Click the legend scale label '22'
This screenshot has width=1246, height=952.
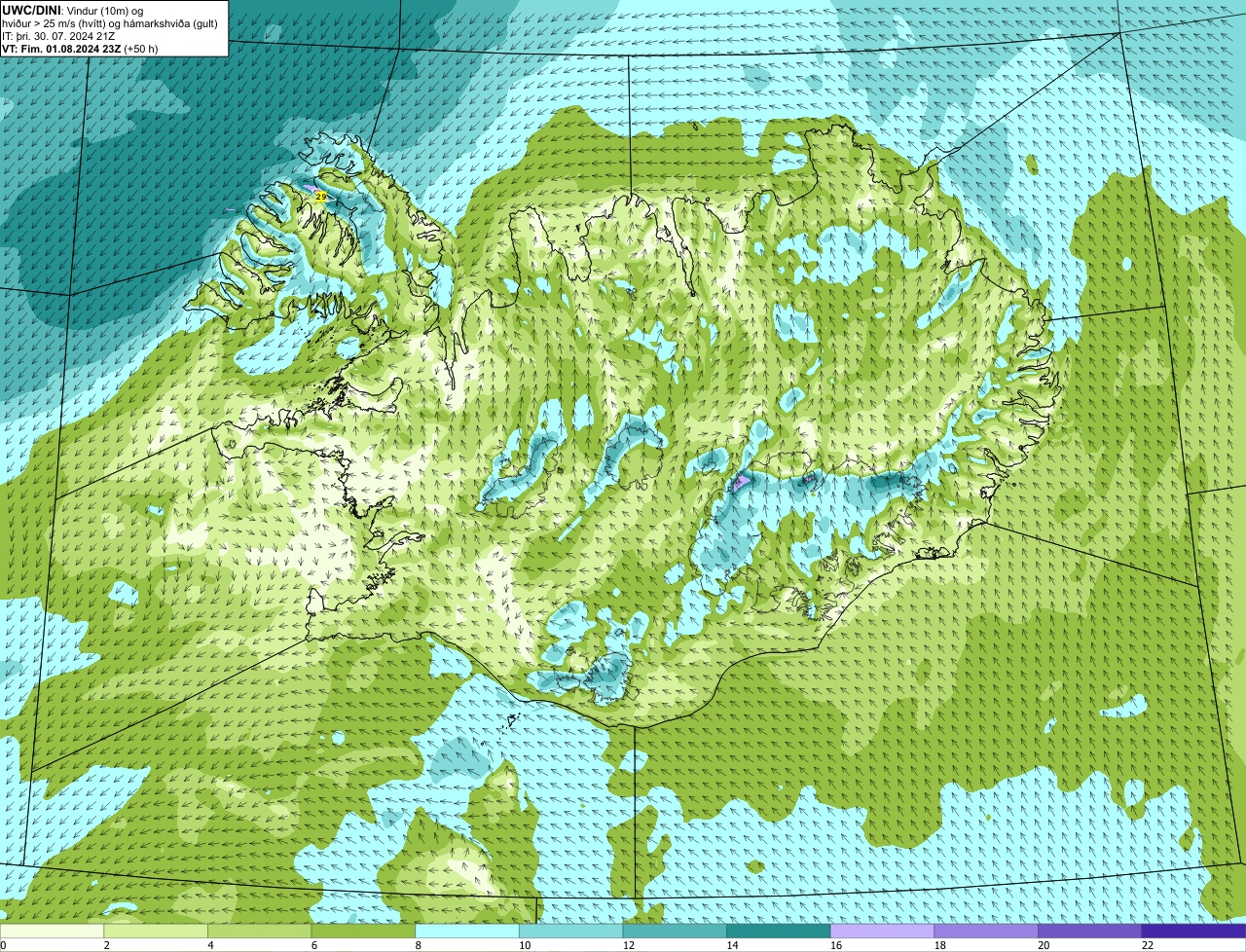1148,945
